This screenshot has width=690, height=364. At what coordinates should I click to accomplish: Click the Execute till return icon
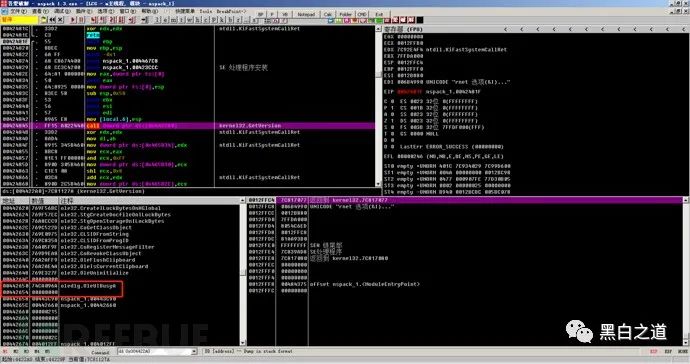pyautogui.click(x=132, y=20)
